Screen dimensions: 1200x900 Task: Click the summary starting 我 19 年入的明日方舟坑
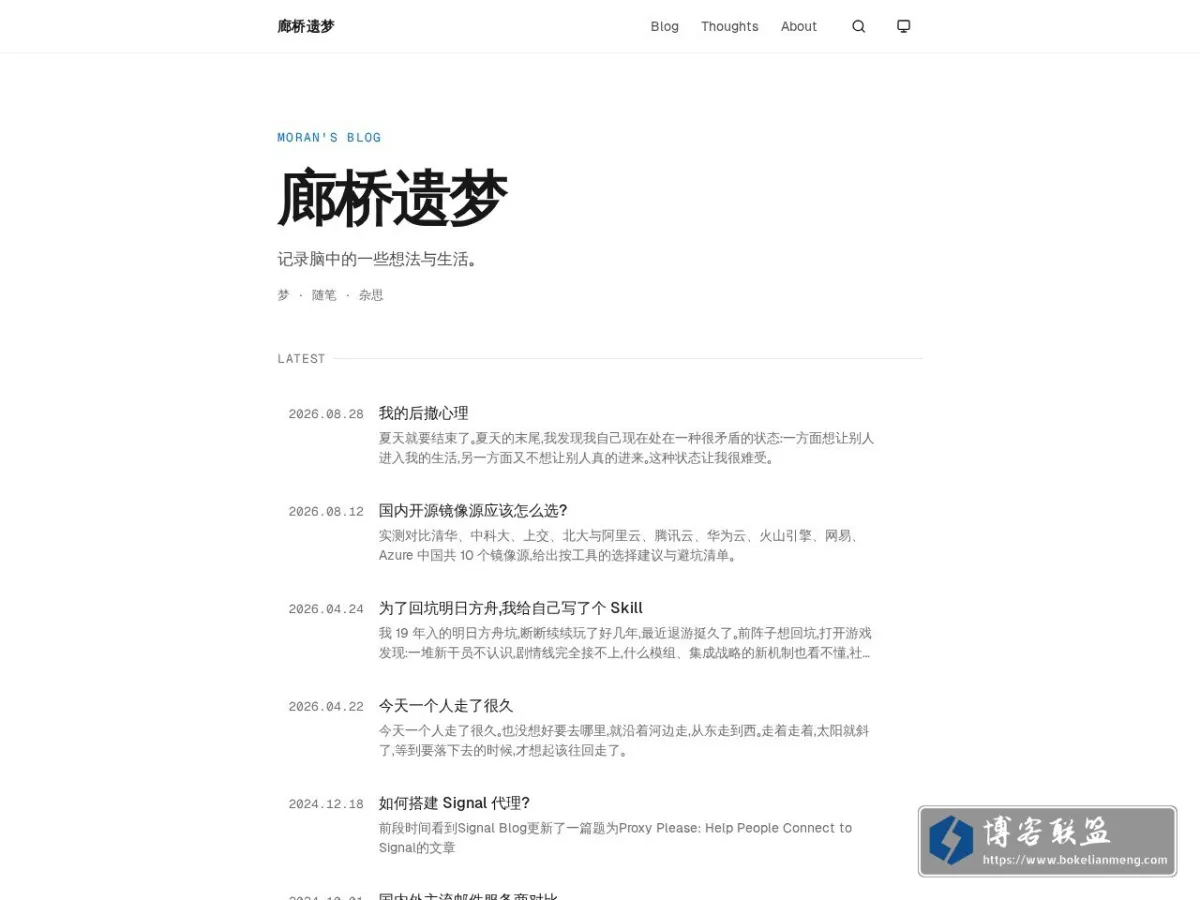pyautogui.click(x=625, y=643)
